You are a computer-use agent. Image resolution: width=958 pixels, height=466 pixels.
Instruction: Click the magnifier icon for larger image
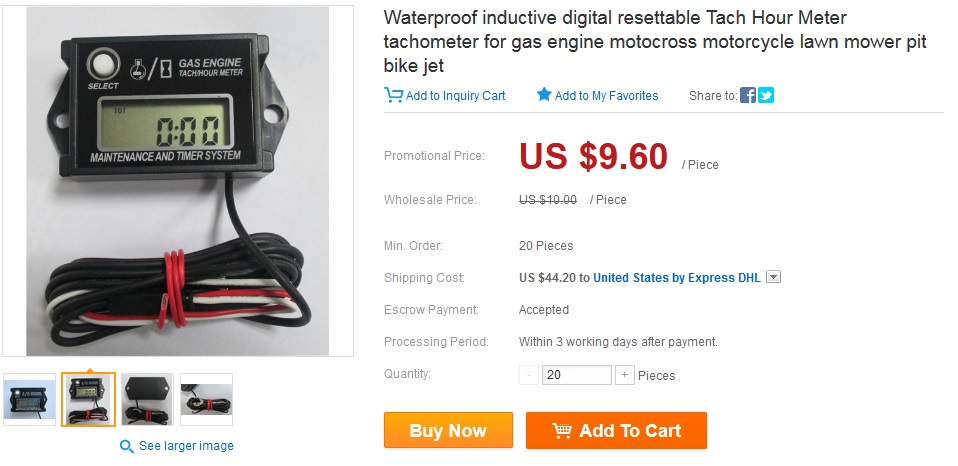pos(127,446)
